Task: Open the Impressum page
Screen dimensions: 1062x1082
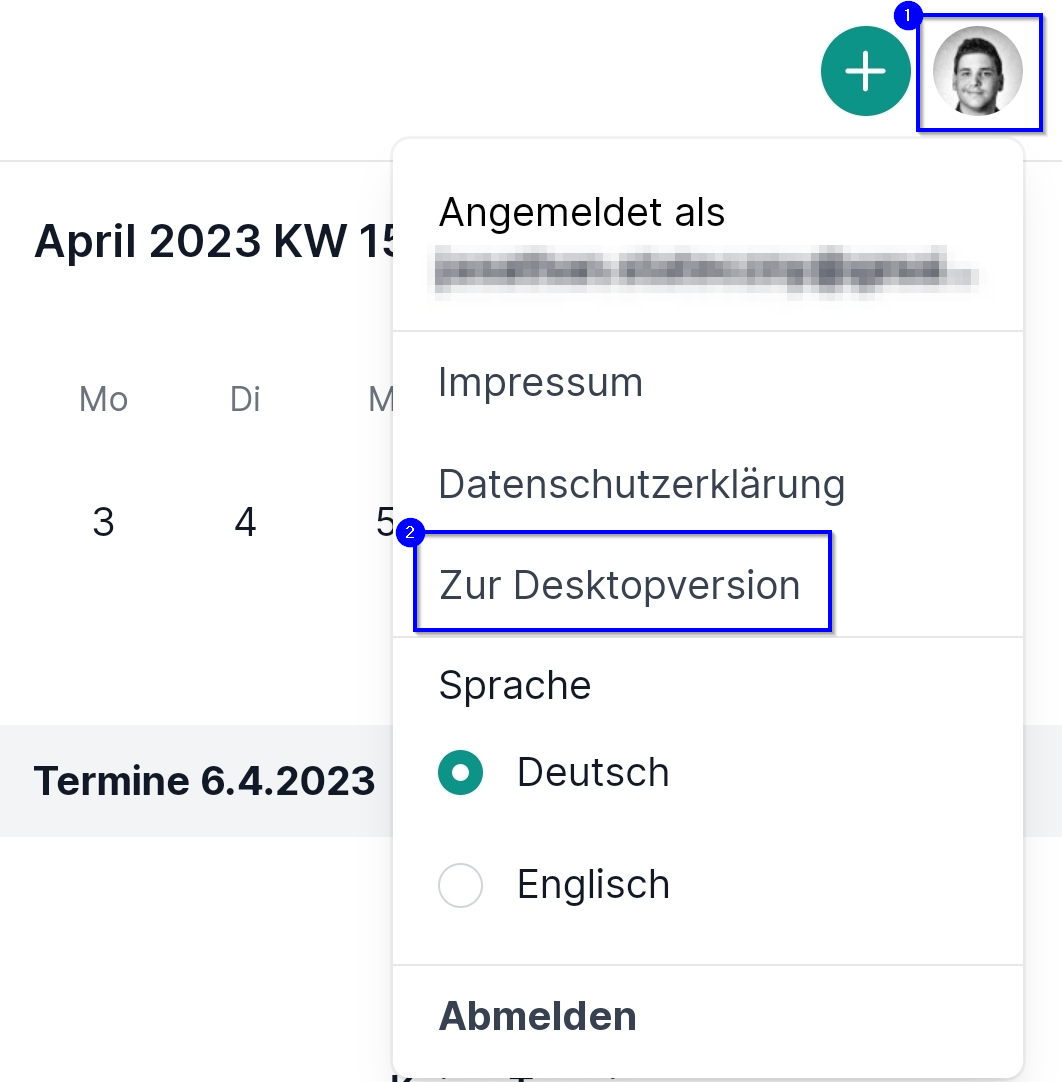Action: [x=540, y=382]
